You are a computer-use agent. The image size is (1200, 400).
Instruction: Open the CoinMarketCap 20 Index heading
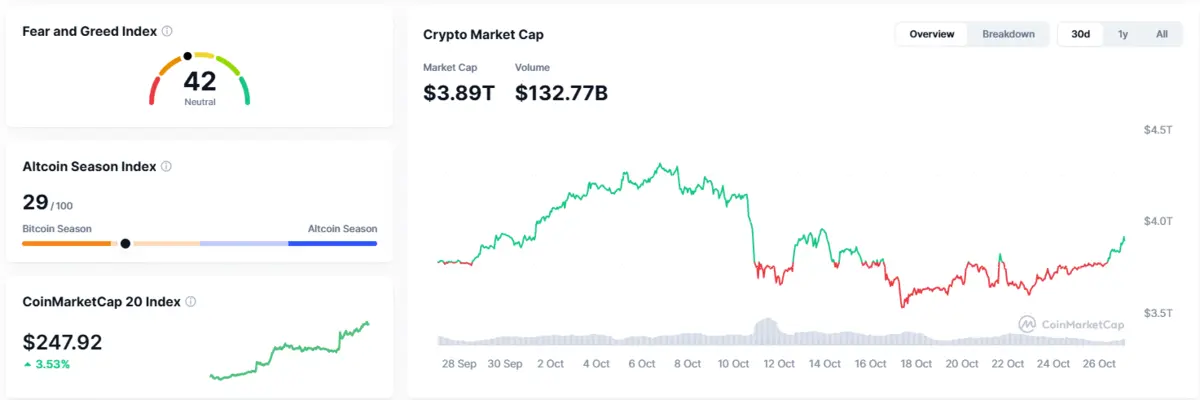[x=102, y=301]
